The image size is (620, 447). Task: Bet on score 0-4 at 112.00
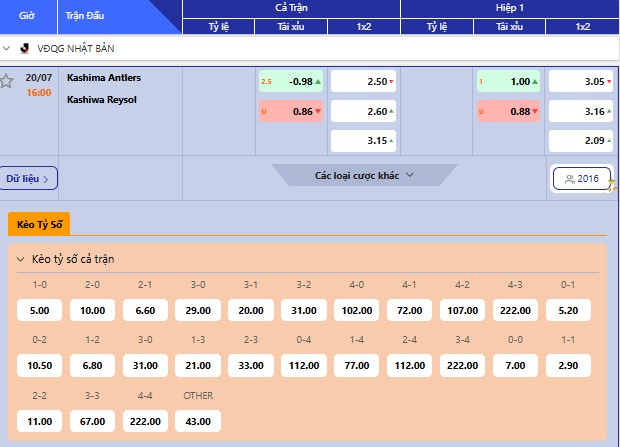304,366
